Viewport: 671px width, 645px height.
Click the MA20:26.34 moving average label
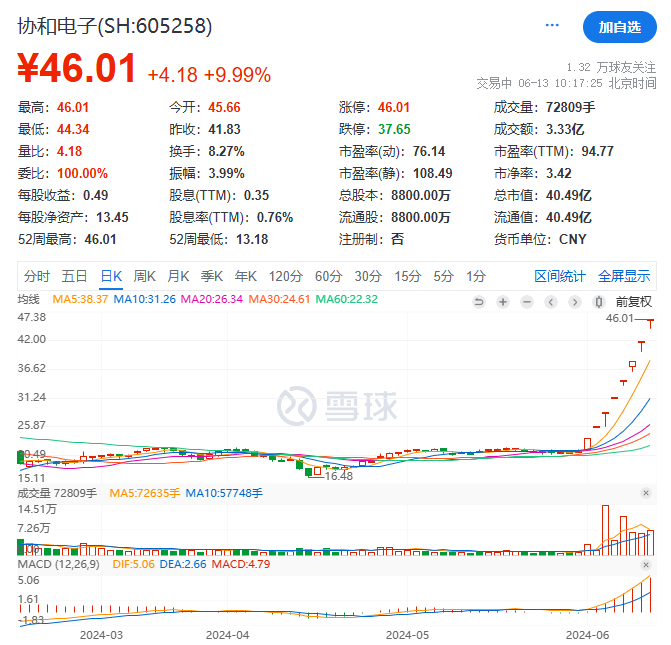[212, 299]
